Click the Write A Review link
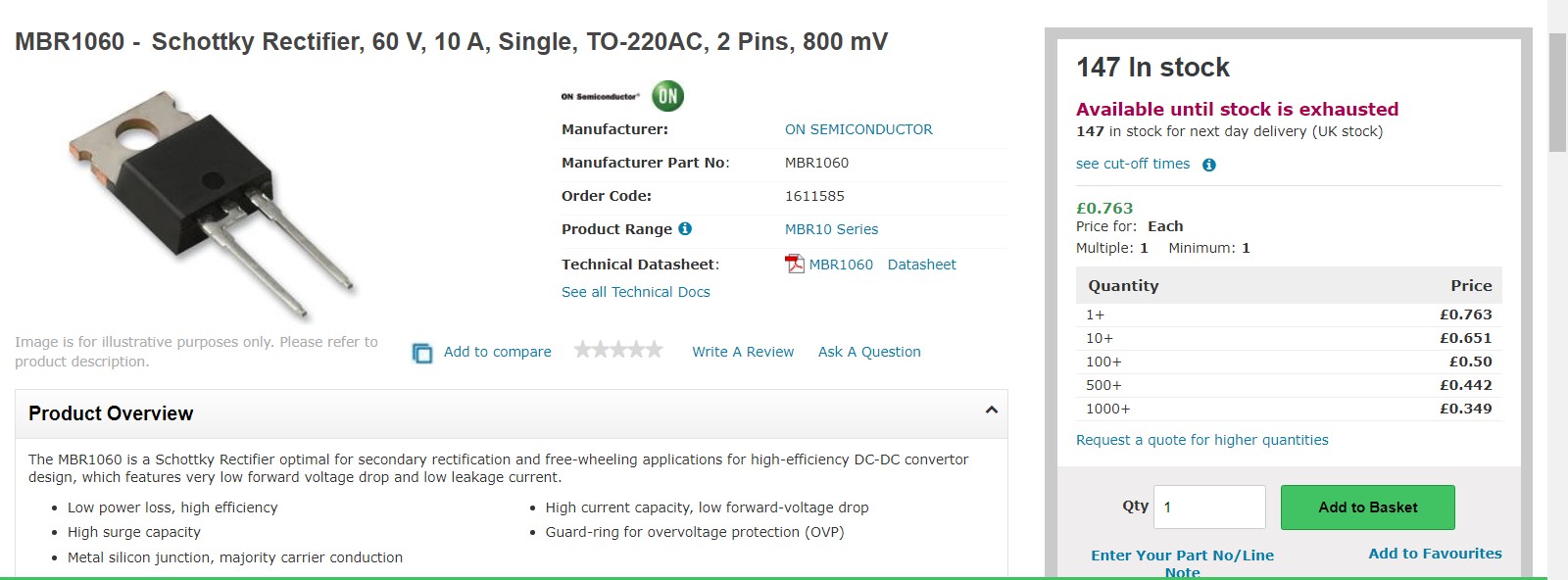Screen dimensions: 1568x580 (x=743, y=352)
